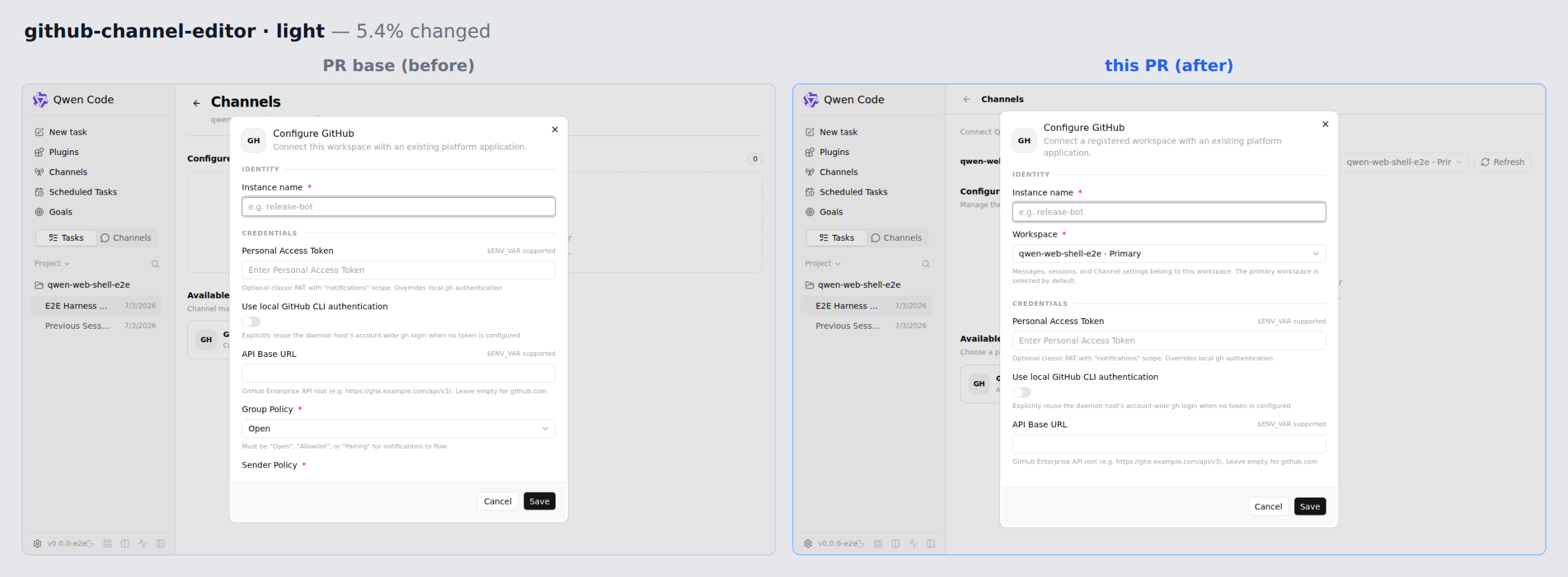Click Cancel in the after Configure GitHub dialog
This screenshot has height=577, width=1568.
[x=1268, y=507]
